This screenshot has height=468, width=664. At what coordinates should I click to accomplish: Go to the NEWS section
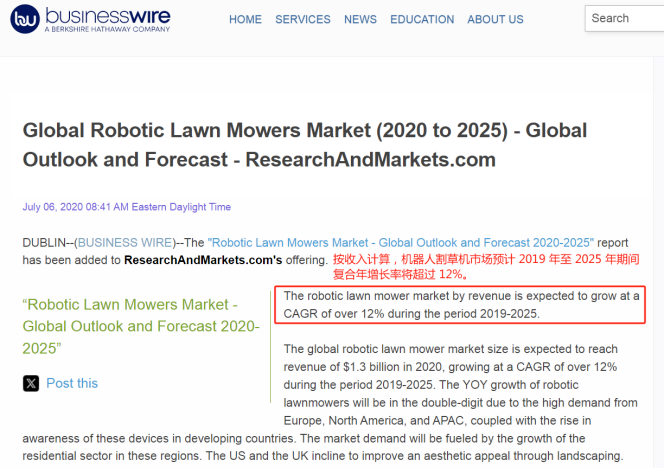point(360,19)
